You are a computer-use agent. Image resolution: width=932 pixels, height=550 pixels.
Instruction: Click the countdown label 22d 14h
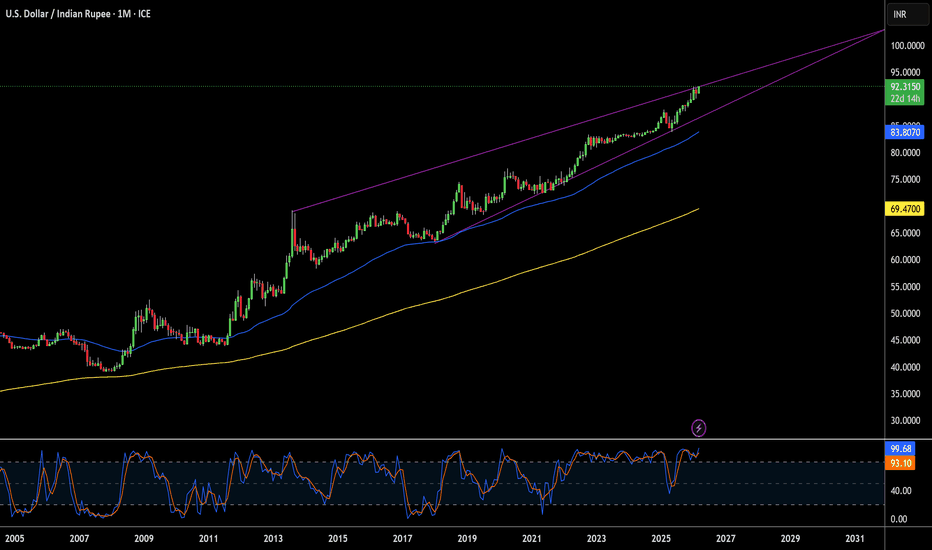click(x=905, y=99)
